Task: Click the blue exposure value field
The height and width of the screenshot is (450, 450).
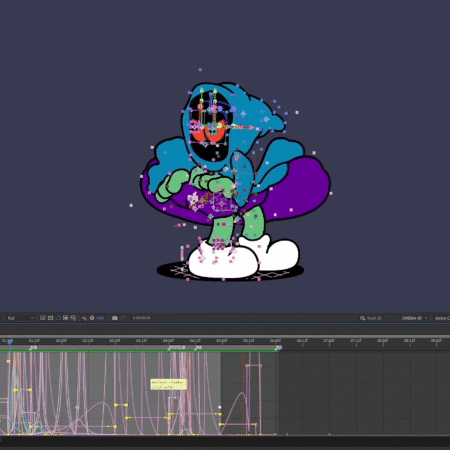Action: click(101, 318)
